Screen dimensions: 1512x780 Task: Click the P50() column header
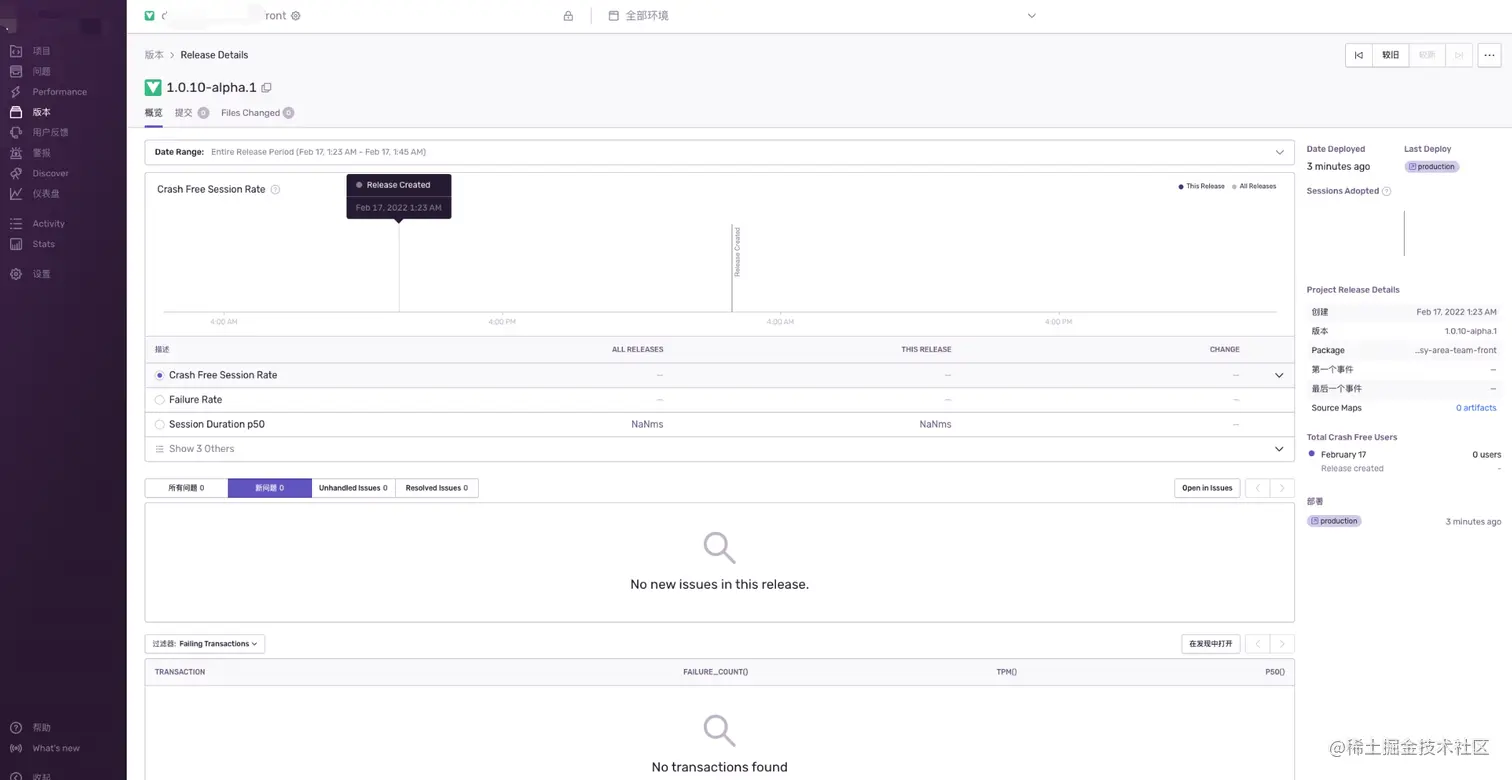coord(1275,672)
